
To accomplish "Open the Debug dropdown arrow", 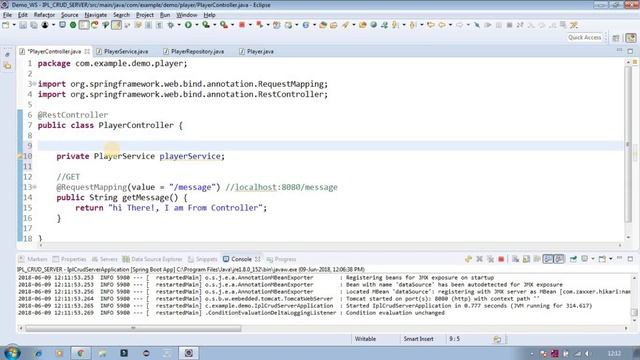I will [179, 25].
